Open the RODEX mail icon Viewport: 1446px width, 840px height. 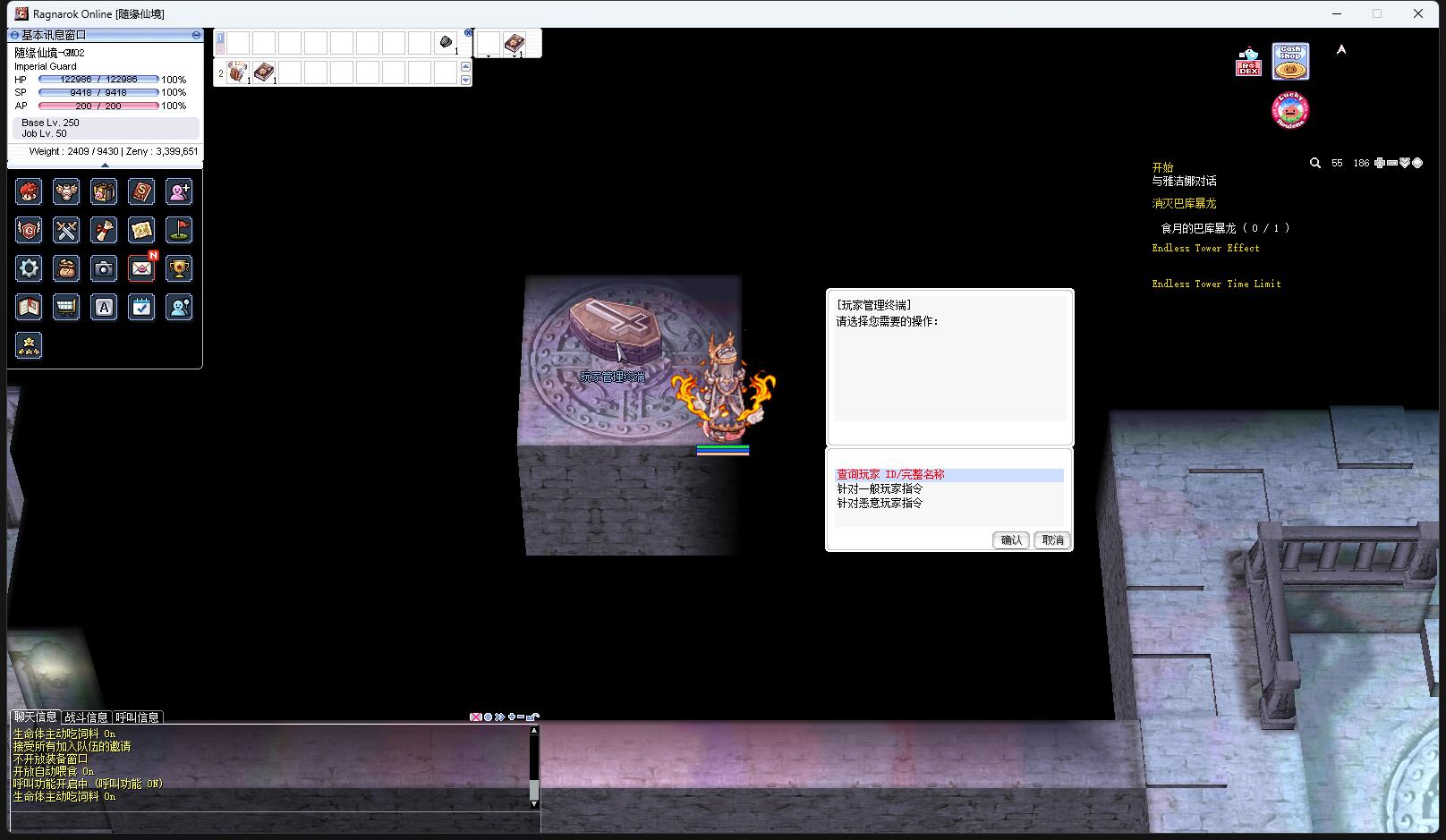coord(1248,63)
